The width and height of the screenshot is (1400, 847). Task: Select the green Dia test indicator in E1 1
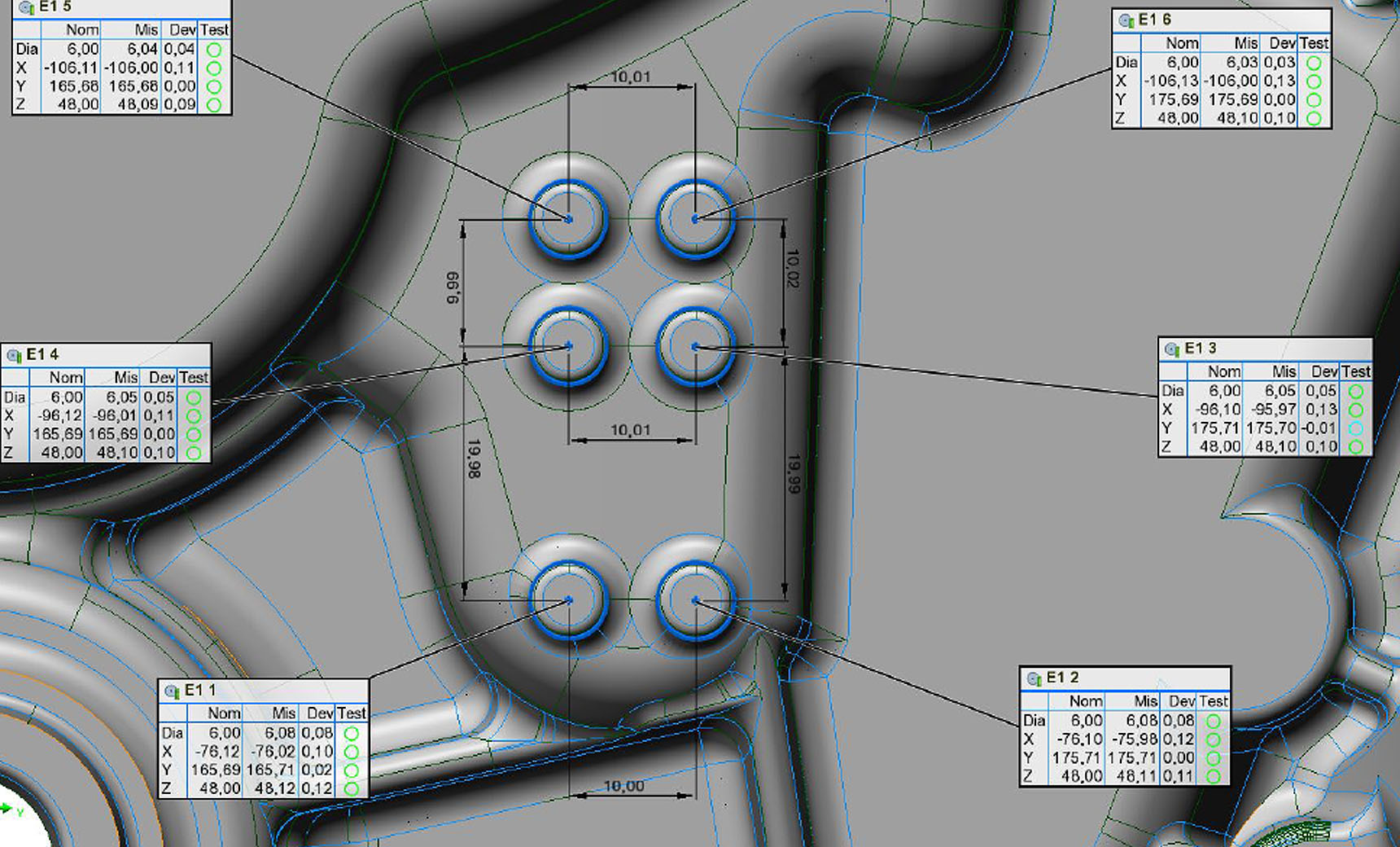pyautogui.click(x=352, y=734)
